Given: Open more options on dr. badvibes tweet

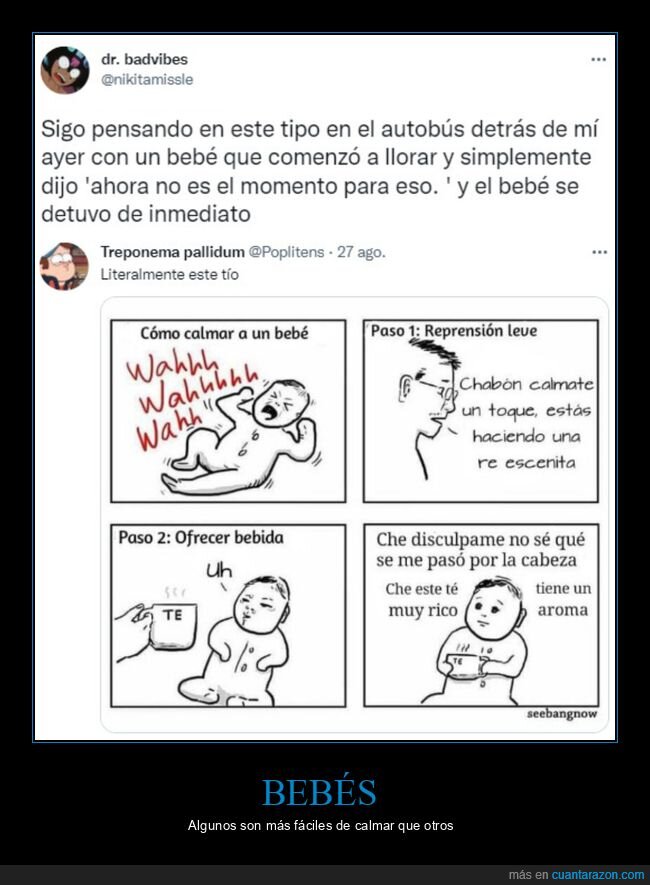Looking at the screenshot, I should coord(598,59).
